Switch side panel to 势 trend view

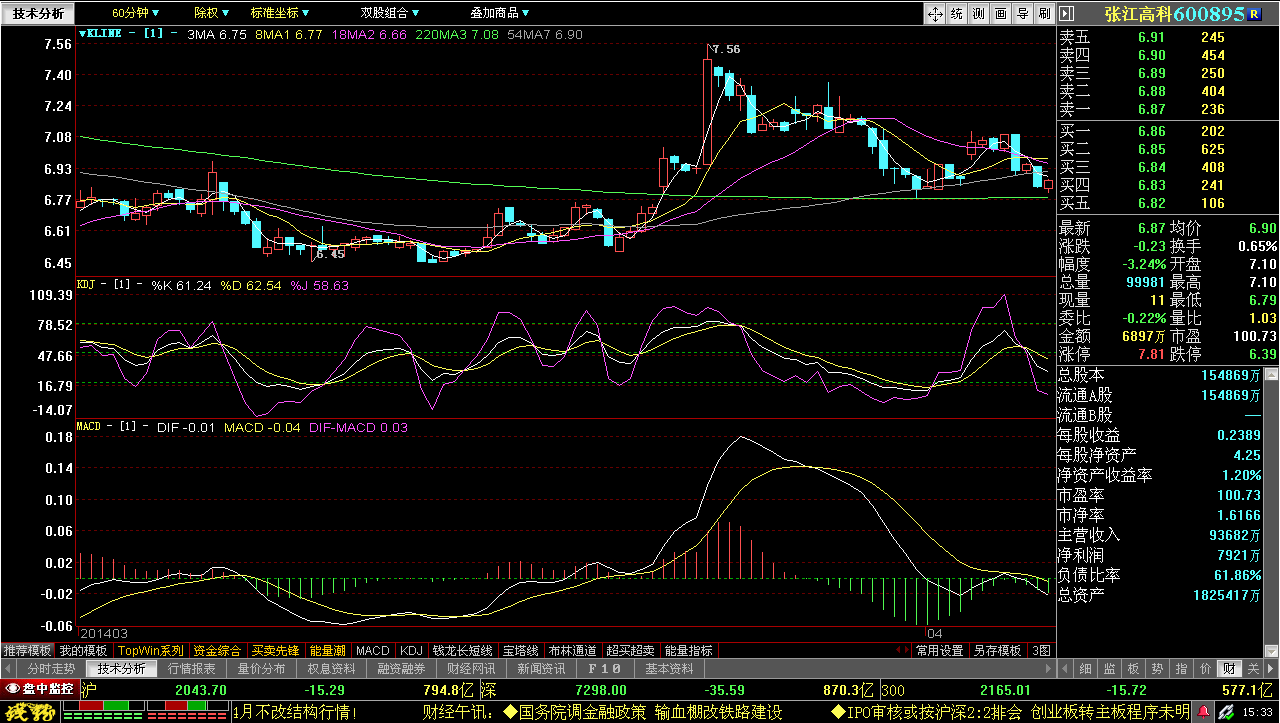1157,669
